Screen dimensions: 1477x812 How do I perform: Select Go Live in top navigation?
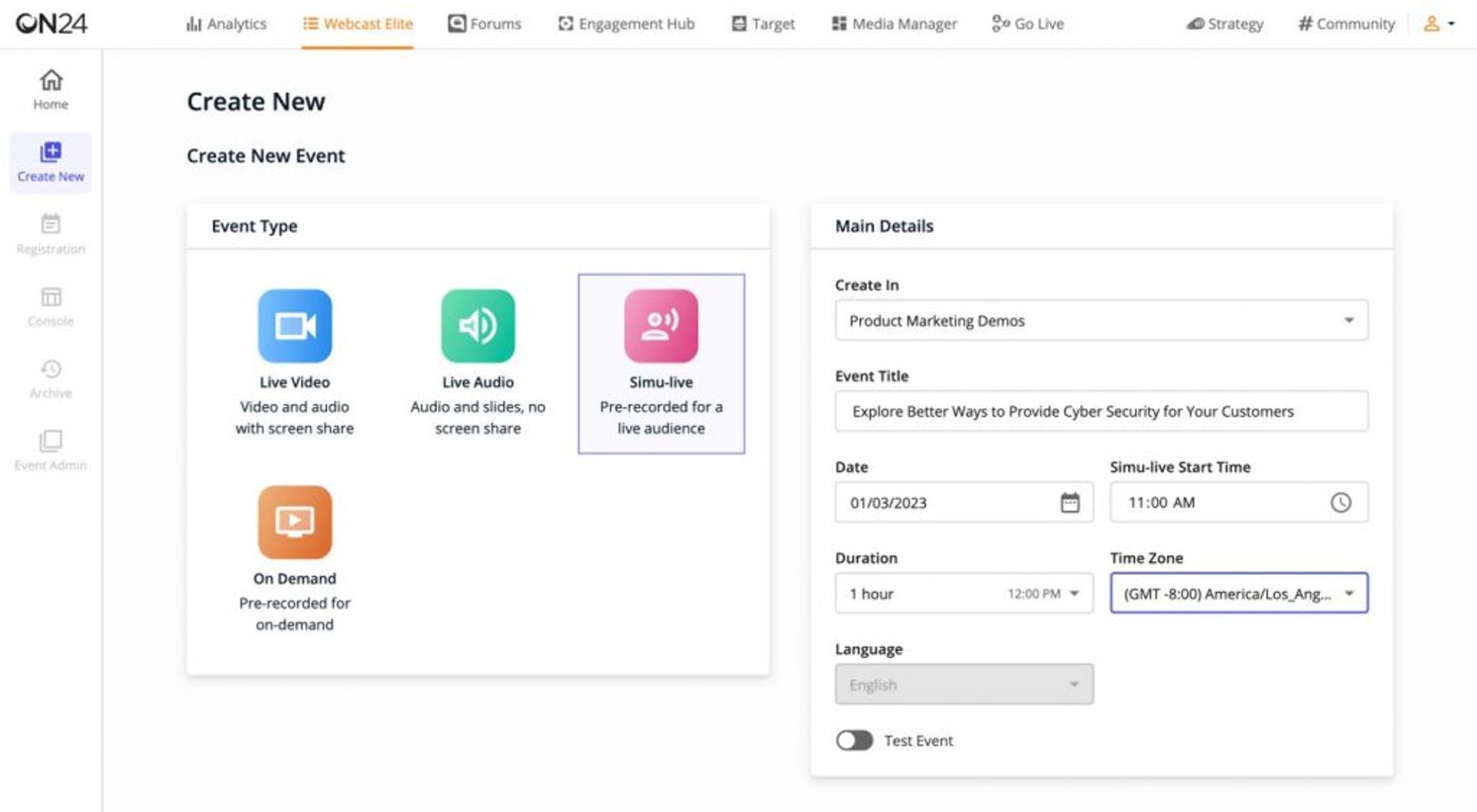(1028, 24)
